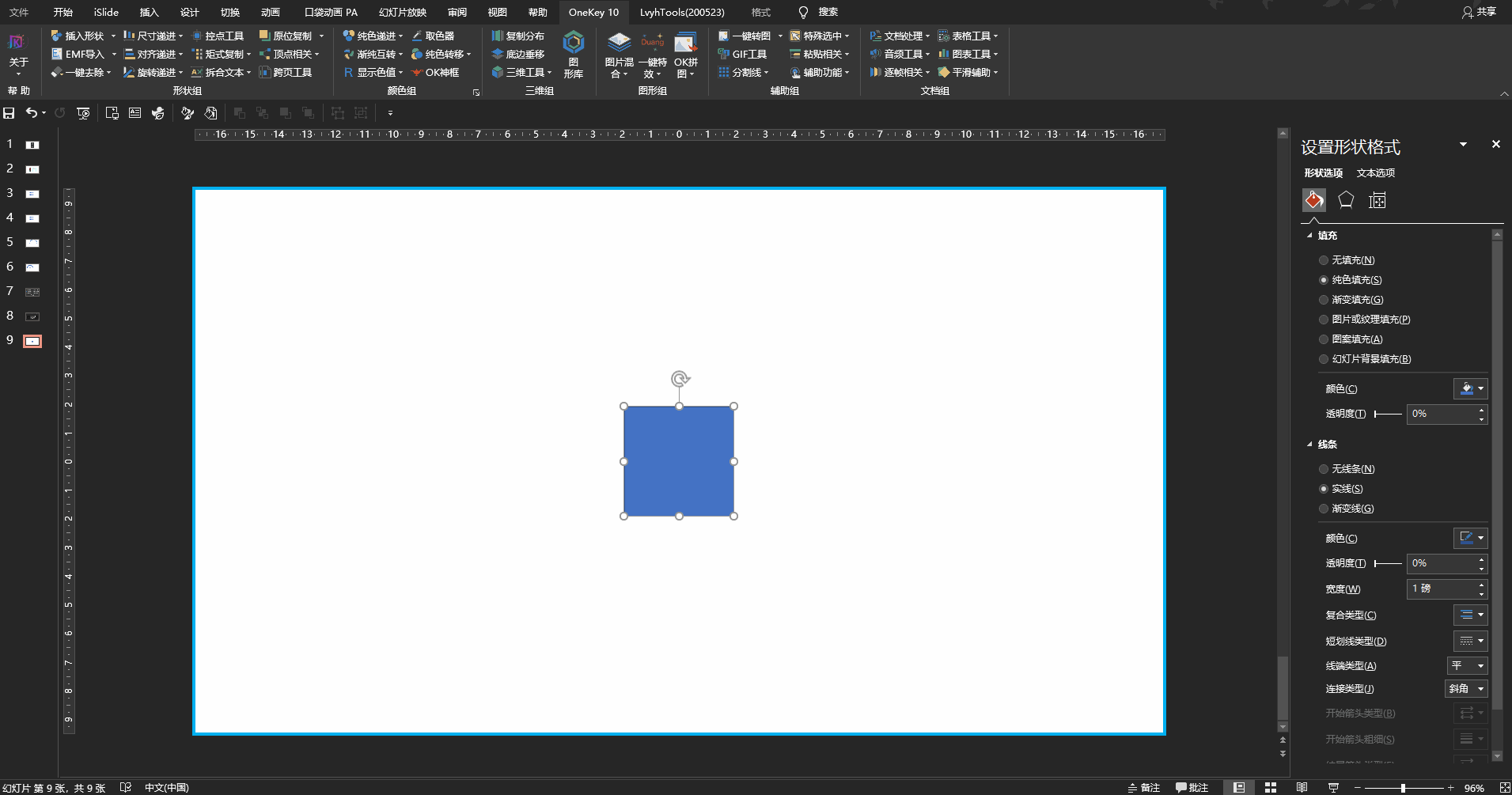Click the 一键特效 Duang effect icon
Viewport: 1512px width, 795px height.
652,54
